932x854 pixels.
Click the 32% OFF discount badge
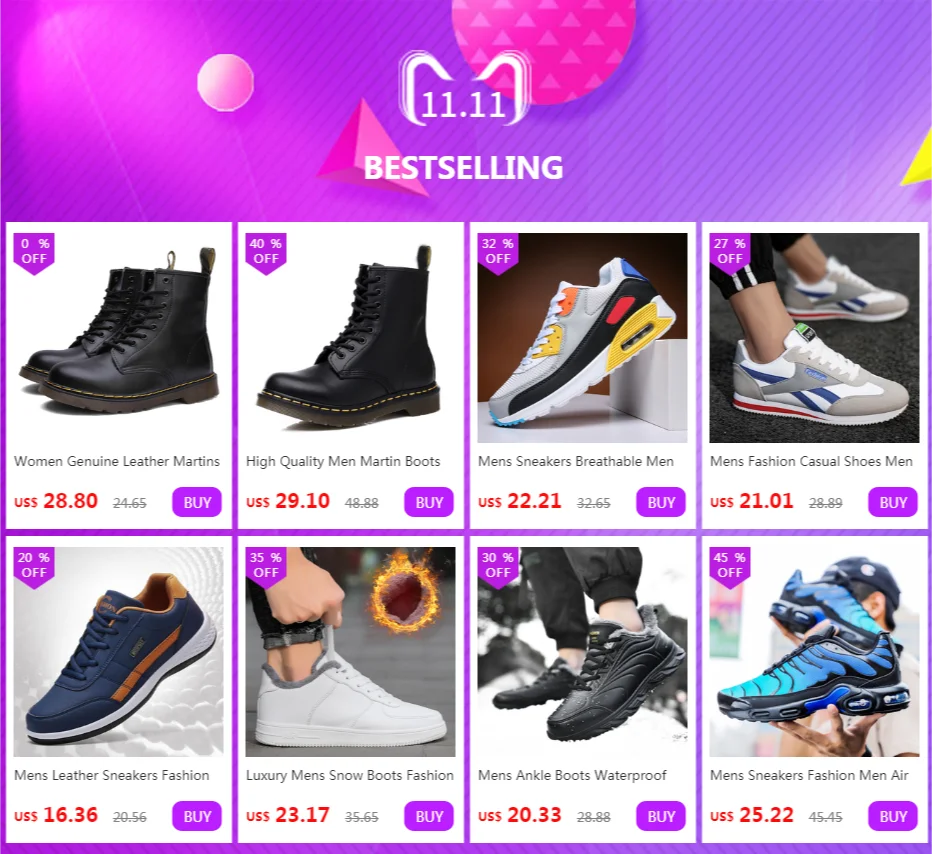[x=498, y=253]
